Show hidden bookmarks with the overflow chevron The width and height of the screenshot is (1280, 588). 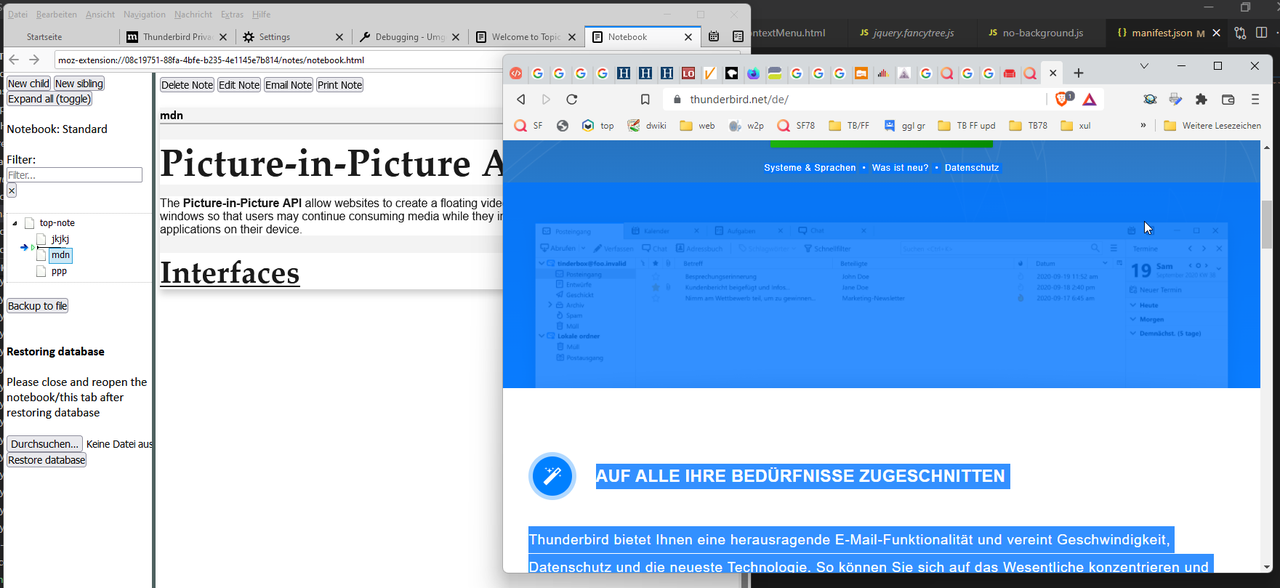(1143, 126)
